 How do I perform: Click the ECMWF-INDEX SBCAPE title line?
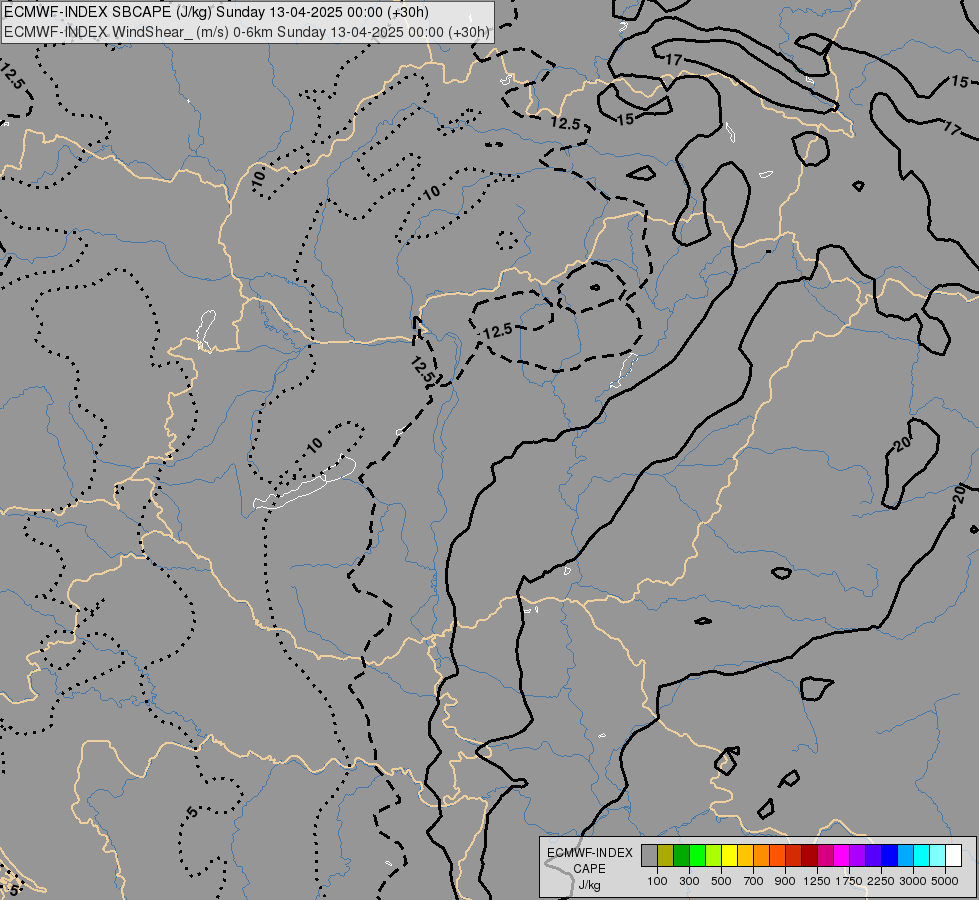tap(216, 12)
